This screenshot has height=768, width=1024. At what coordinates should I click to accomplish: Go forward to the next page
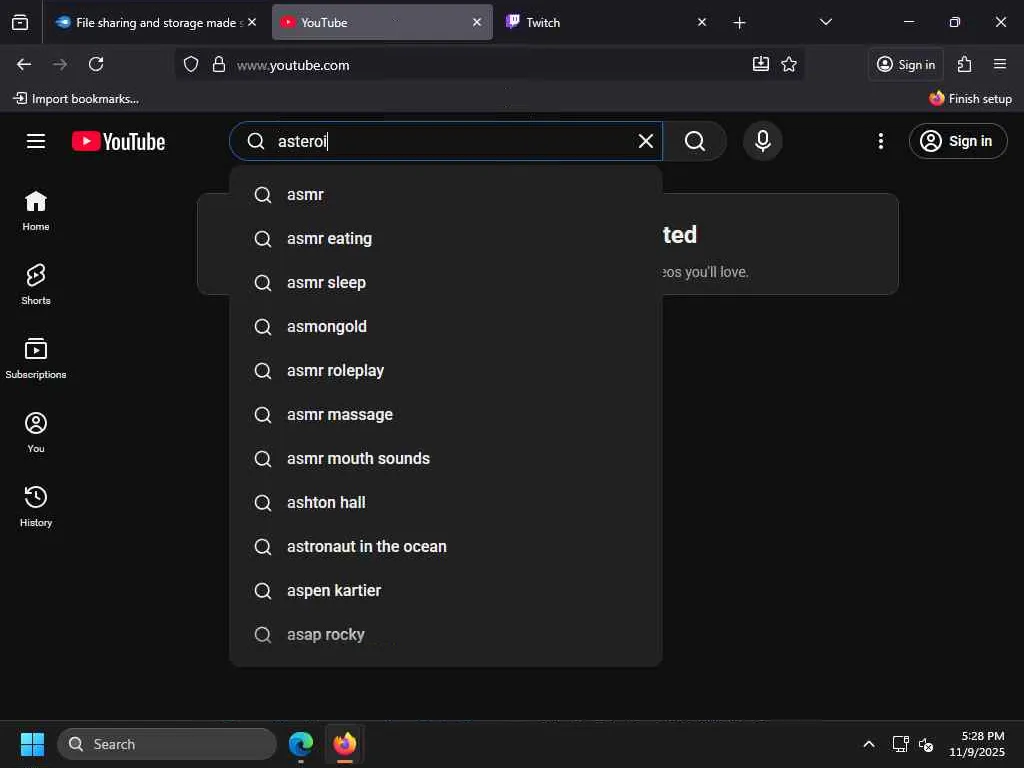coord(60,64)
